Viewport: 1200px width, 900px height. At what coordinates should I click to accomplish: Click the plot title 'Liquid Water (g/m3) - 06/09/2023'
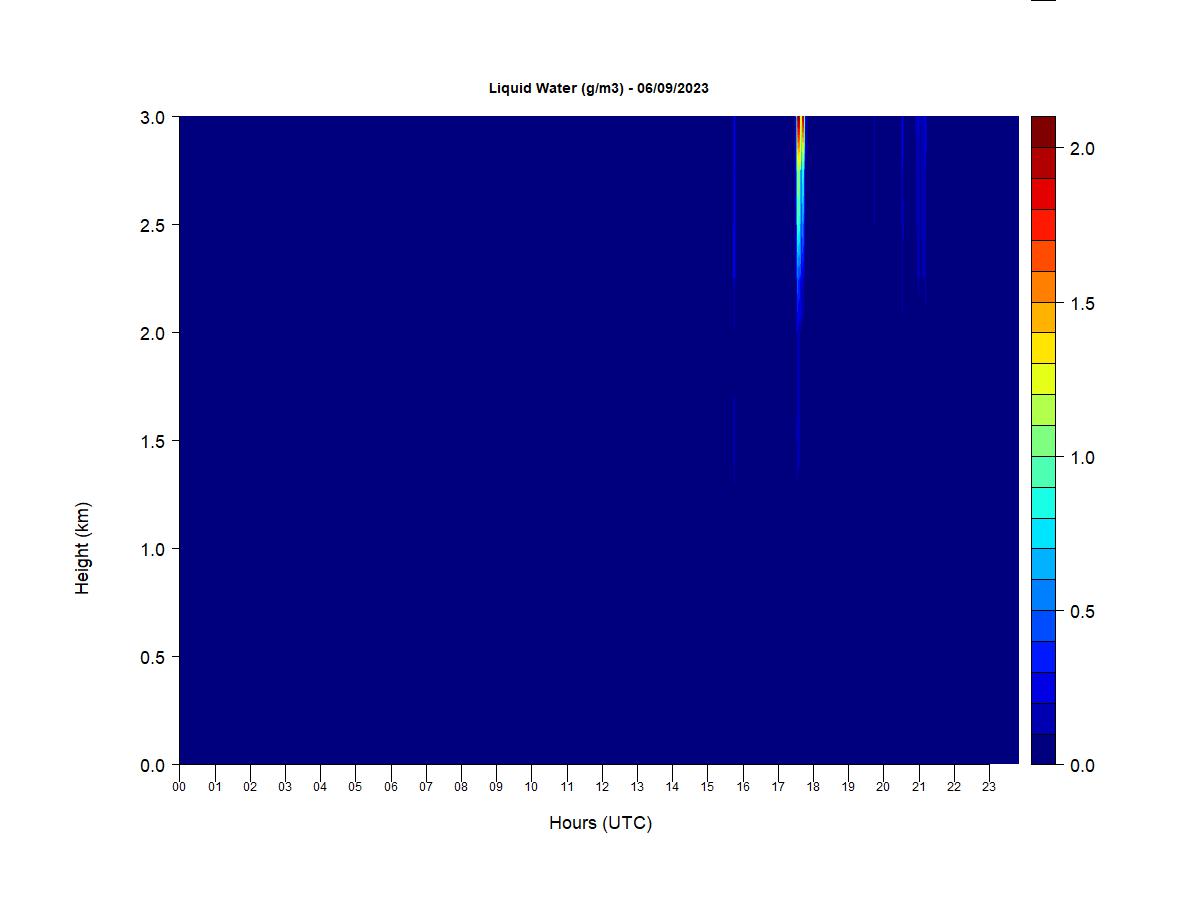pyautogui.click(x=598, y=88)
